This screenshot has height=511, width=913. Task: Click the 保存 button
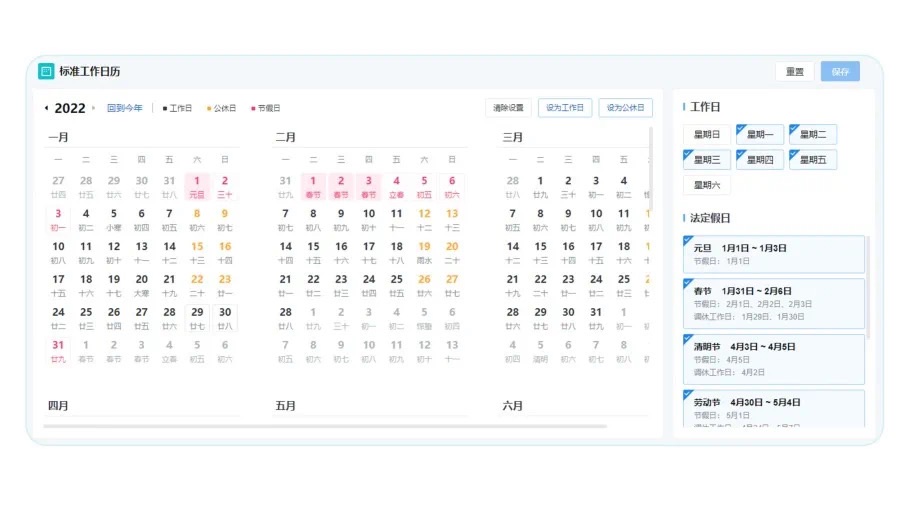coord(840,72)
